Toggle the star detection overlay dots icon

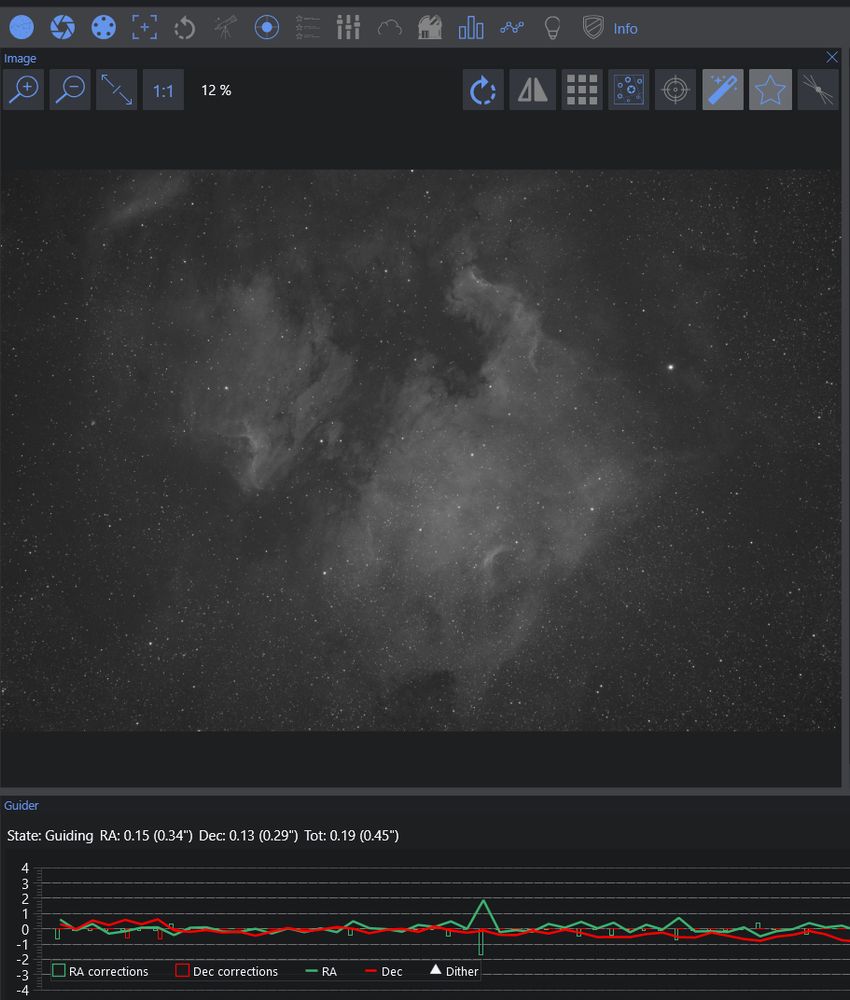tap(629, 89)
